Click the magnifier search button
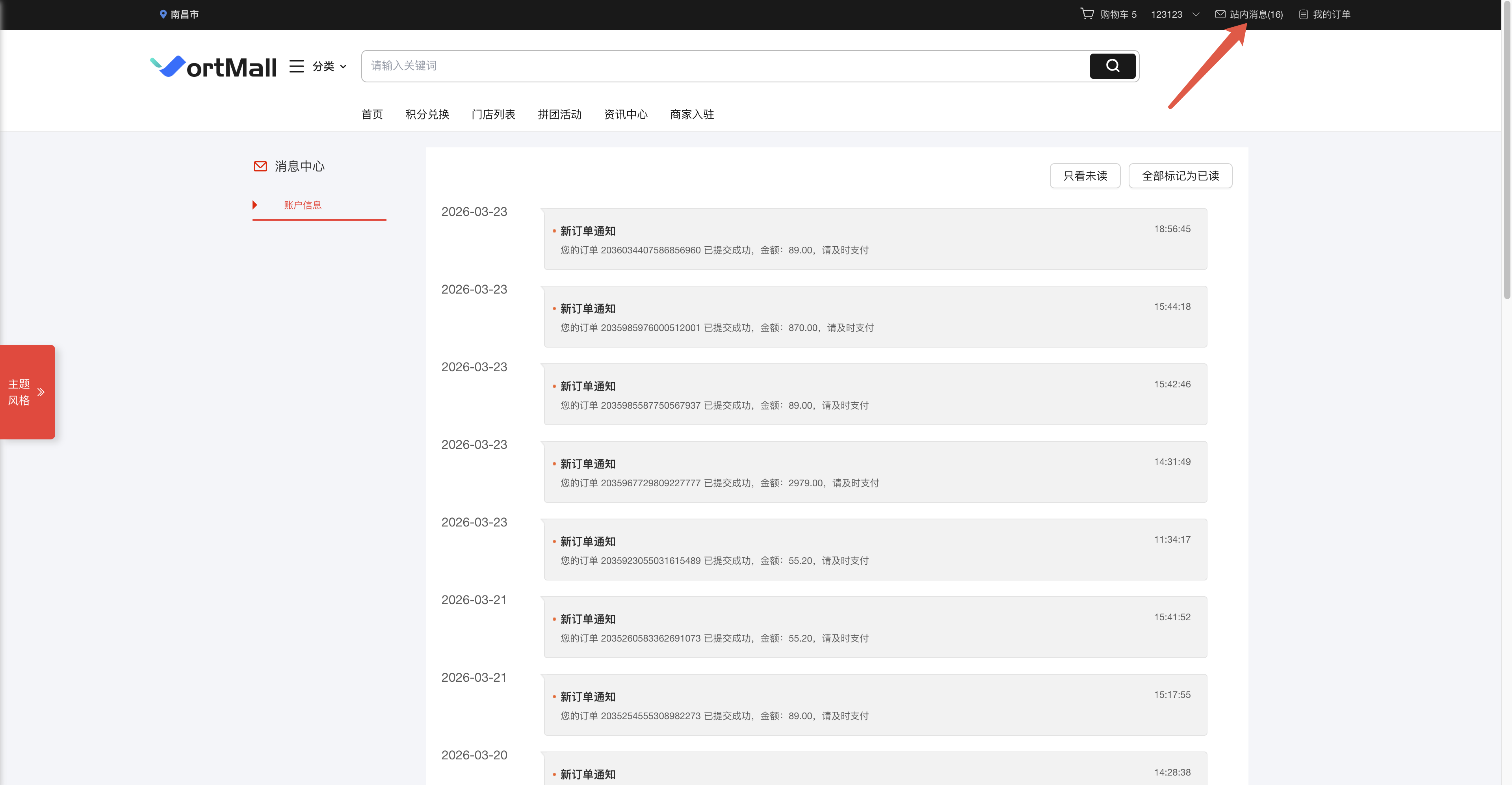This screenshot has height=785, width=1512. [1112, 66]
